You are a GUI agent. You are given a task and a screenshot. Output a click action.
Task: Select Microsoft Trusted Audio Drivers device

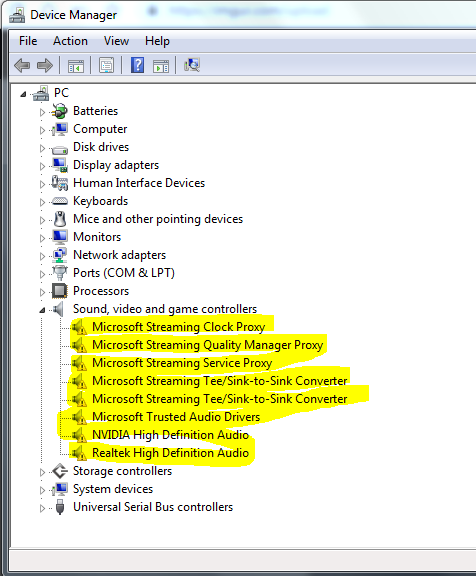pos(176,417)
